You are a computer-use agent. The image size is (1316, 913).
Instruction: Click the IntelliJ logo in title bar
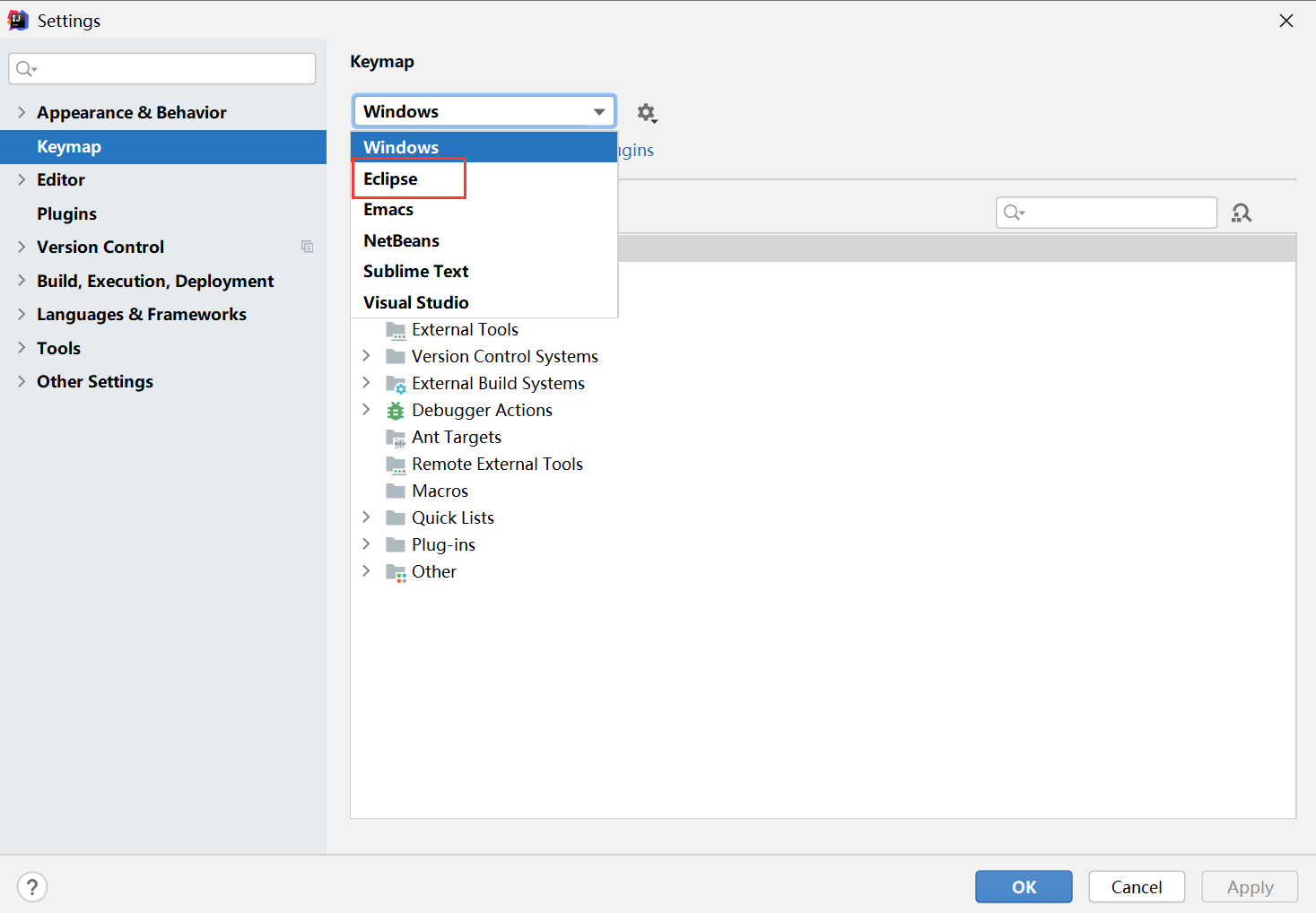pos(18,20)
